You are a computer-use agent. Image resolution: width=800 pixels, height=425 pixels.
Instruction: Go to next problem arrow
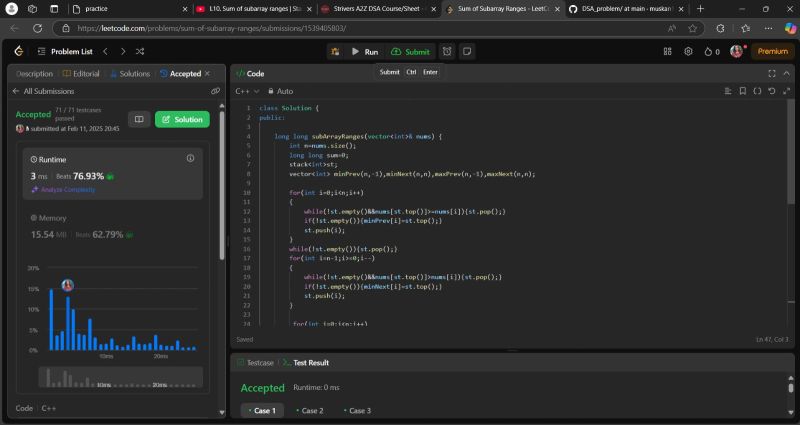click(123, 52)
